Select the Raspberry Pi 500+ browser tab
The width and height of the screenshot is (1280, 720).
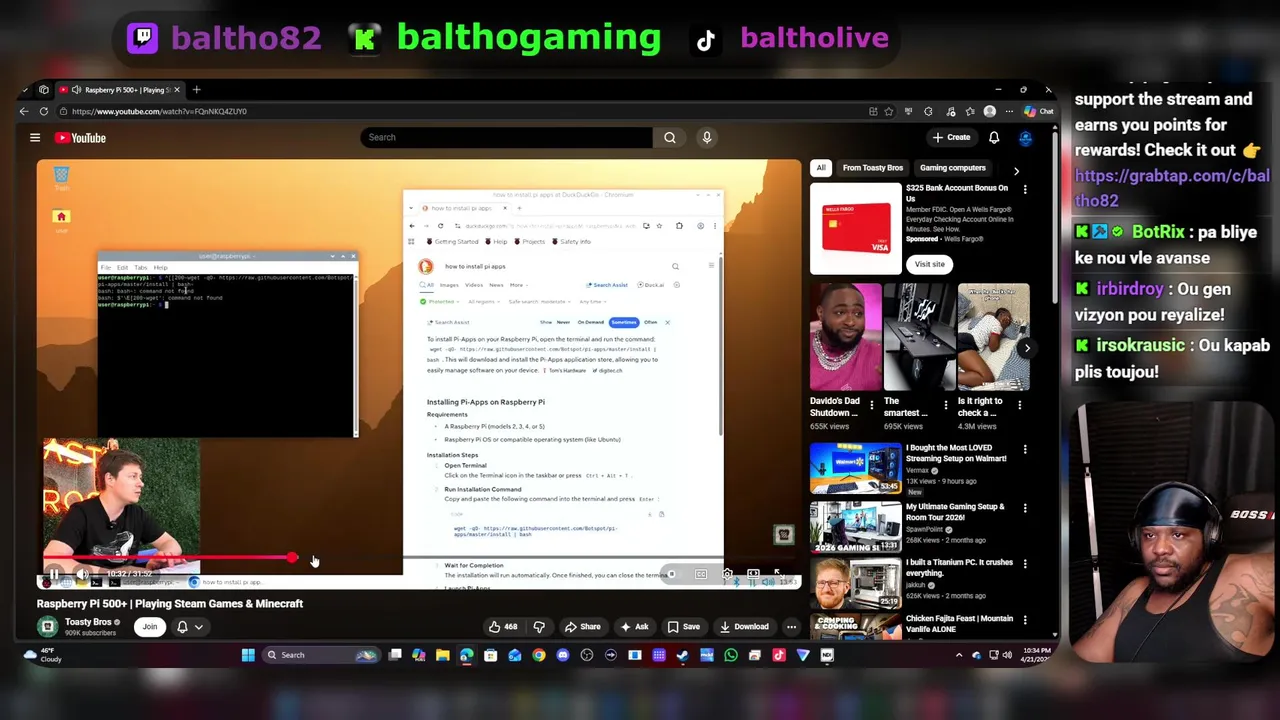pyautogui.click(x=118, y=90)
